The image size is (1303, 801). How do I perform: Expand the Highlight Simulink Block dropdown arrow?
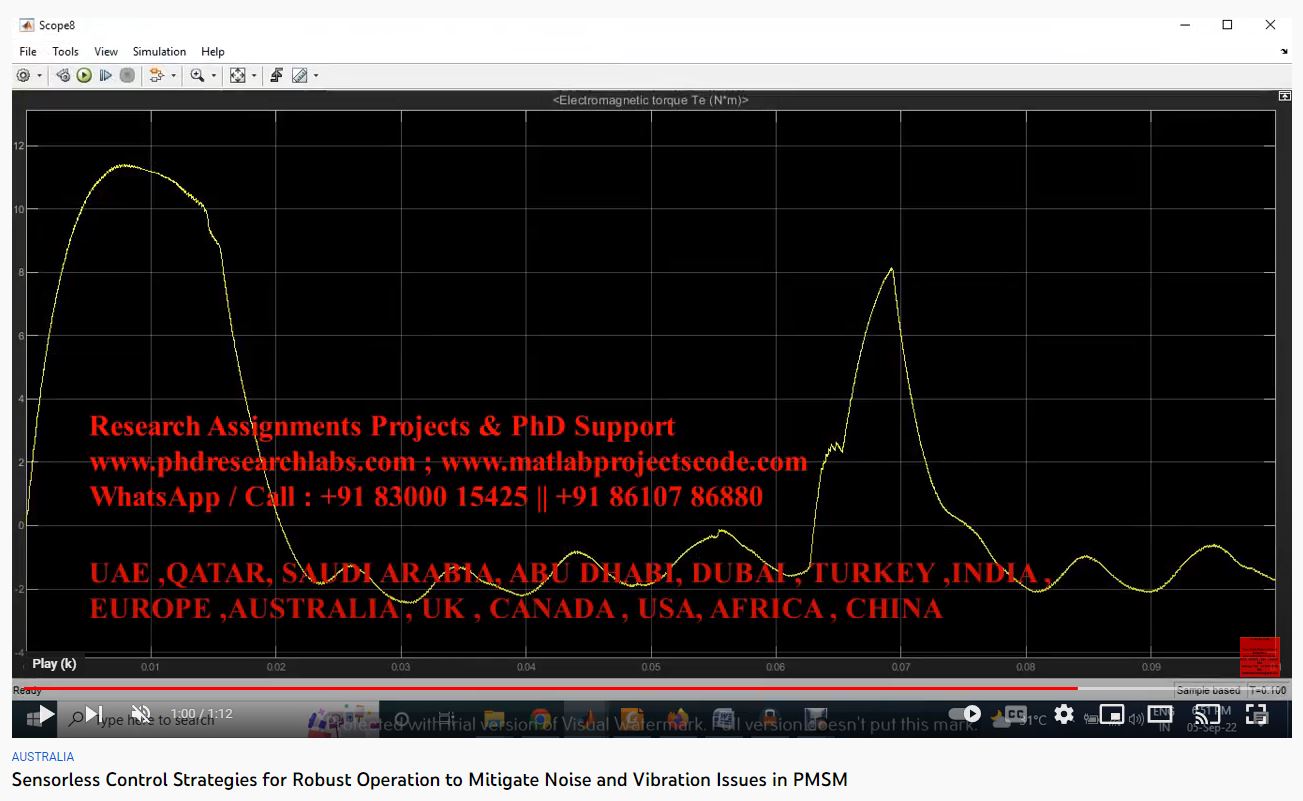173,75
